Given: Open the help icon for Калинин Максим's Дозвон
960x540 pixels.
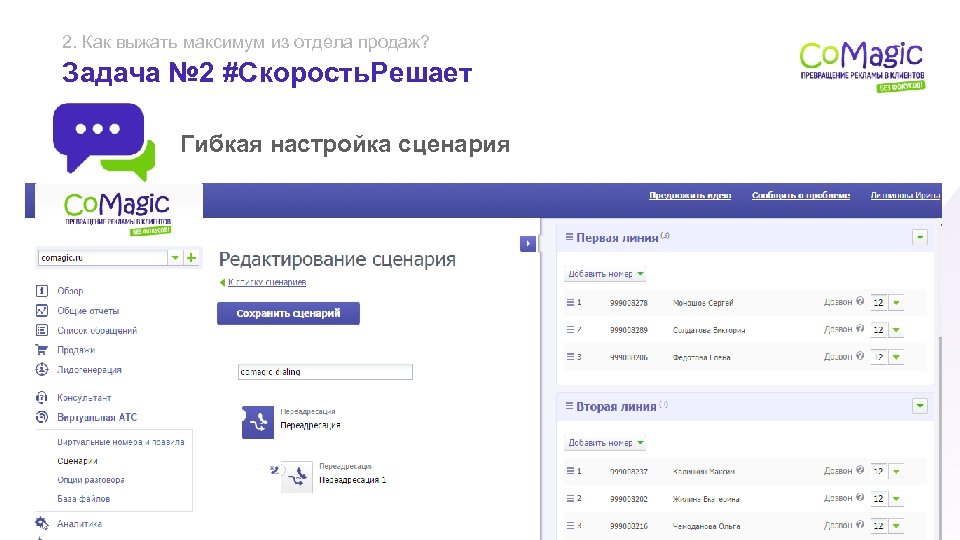Looking at the screenshot, I should [860, 470].
